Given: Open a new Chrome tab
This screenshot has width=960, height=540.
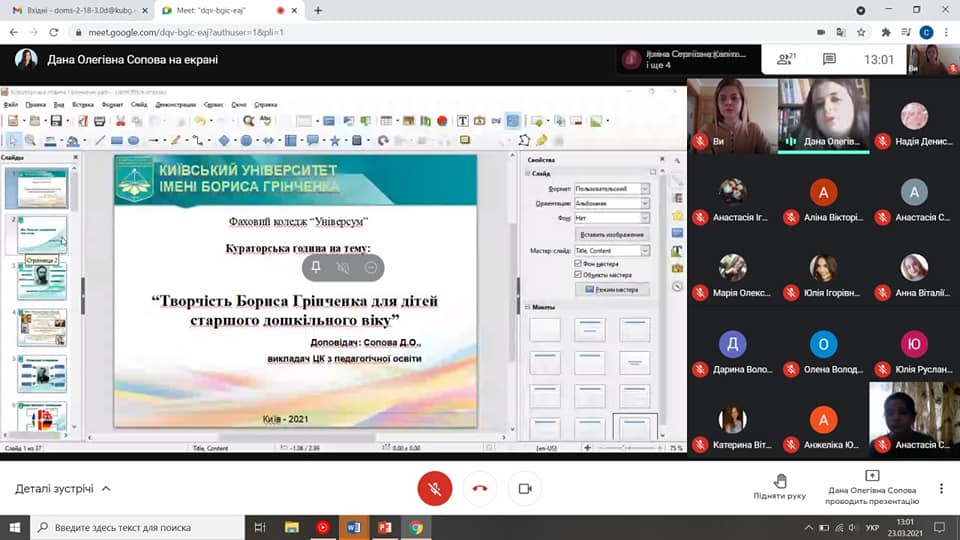Looking at the screenshot, I should (318, 10).
